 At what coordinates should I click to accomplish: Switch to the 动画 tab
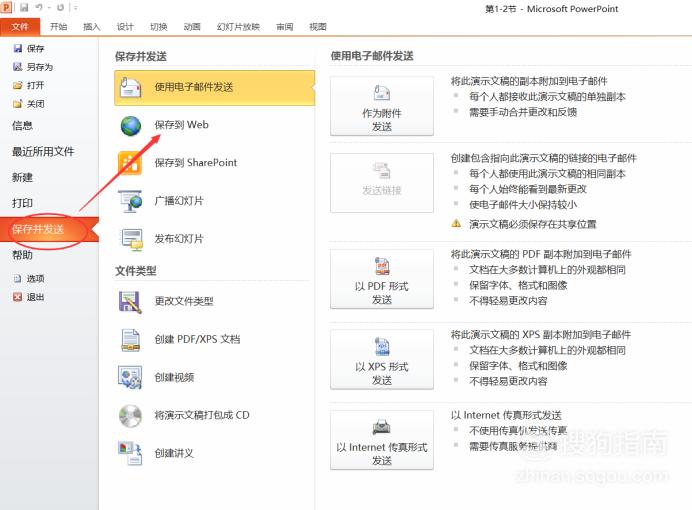[192, 27]
